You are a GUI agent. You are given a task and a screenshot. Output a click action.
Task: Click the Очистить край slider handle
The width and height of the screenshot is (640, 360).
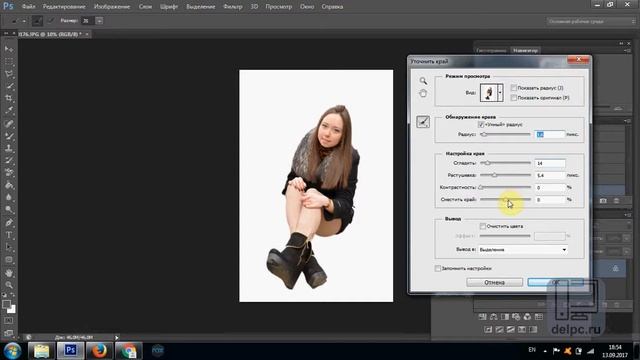coord(505,200)
